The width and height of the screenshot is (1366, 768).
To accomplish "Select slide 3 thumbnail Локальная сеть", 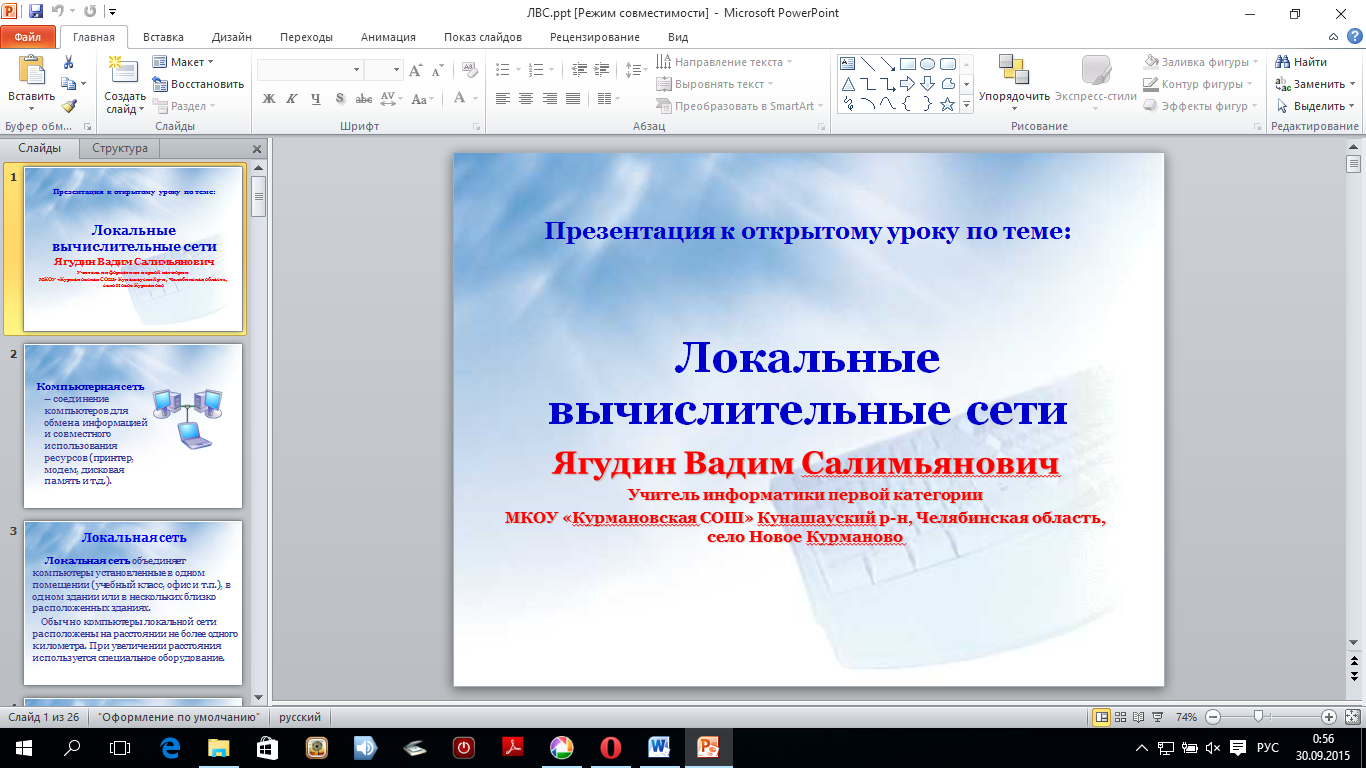I will 133,602.
